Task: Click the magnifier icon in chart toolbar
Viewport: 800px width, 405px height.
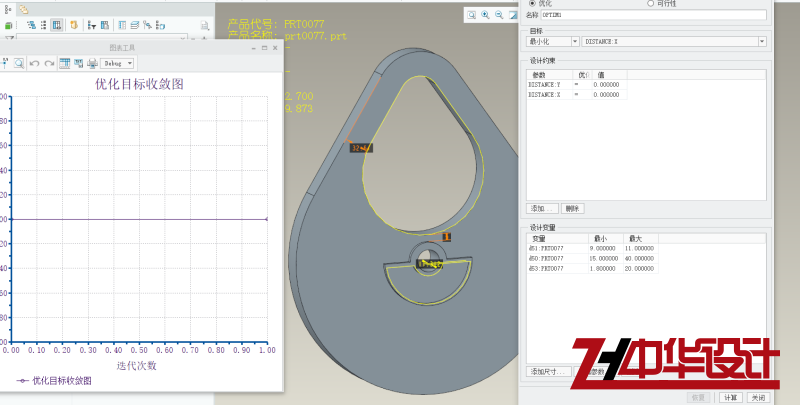Action: [19, 63]
